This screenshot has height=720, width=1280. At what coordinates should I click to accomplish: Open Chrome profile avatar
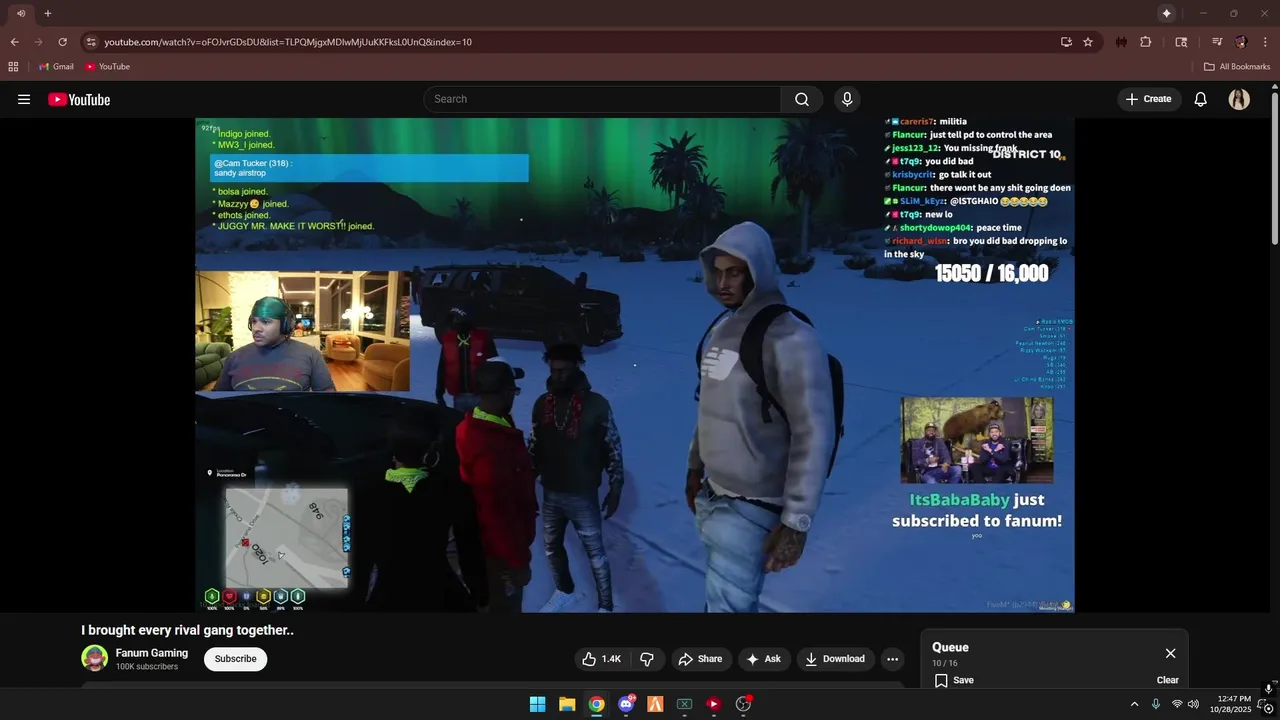pyautogui.click(x=1241, y=42)
